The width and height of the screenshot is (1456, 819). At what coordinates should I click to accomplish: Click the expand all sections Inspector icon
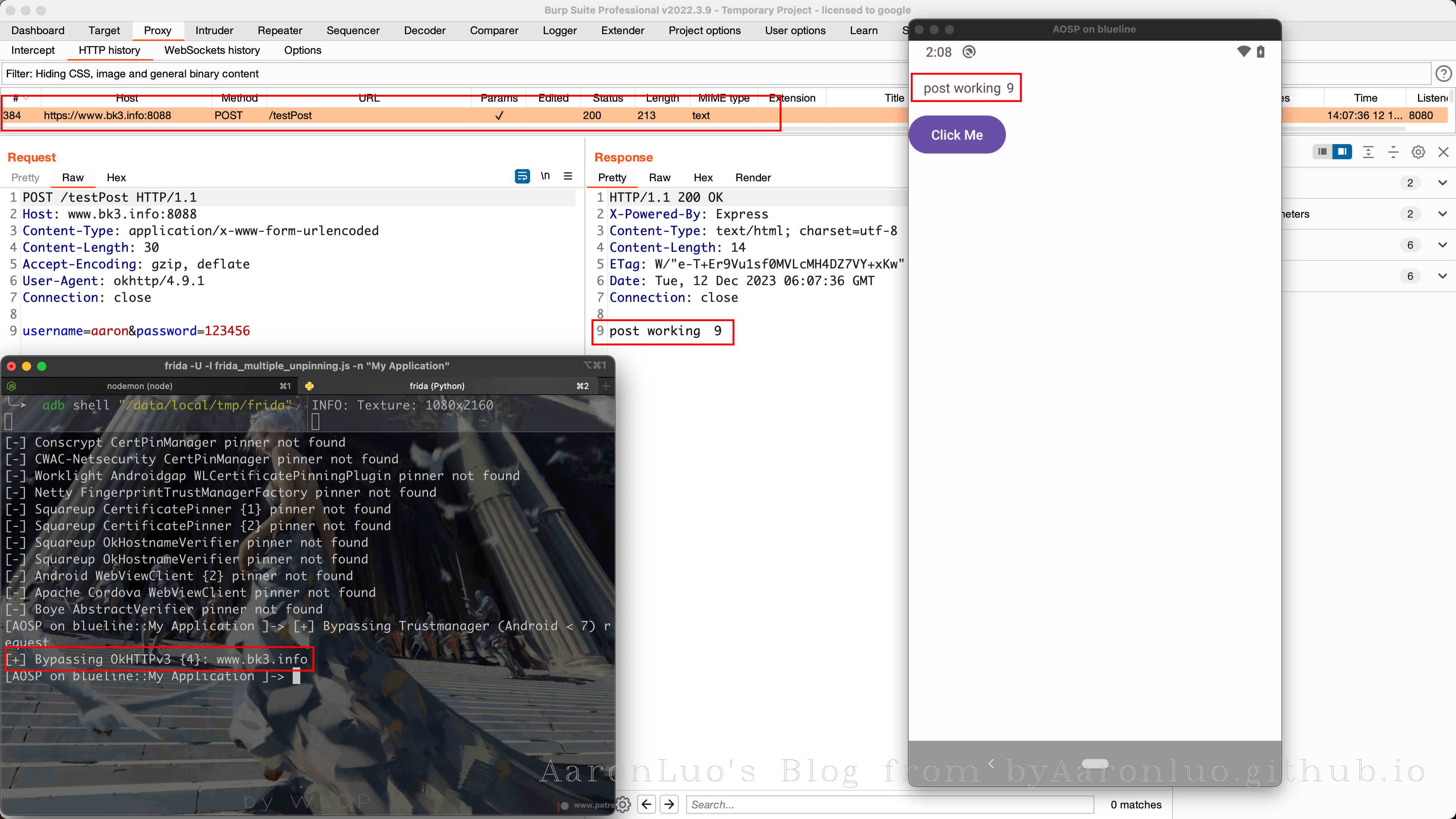point(1368,152)
